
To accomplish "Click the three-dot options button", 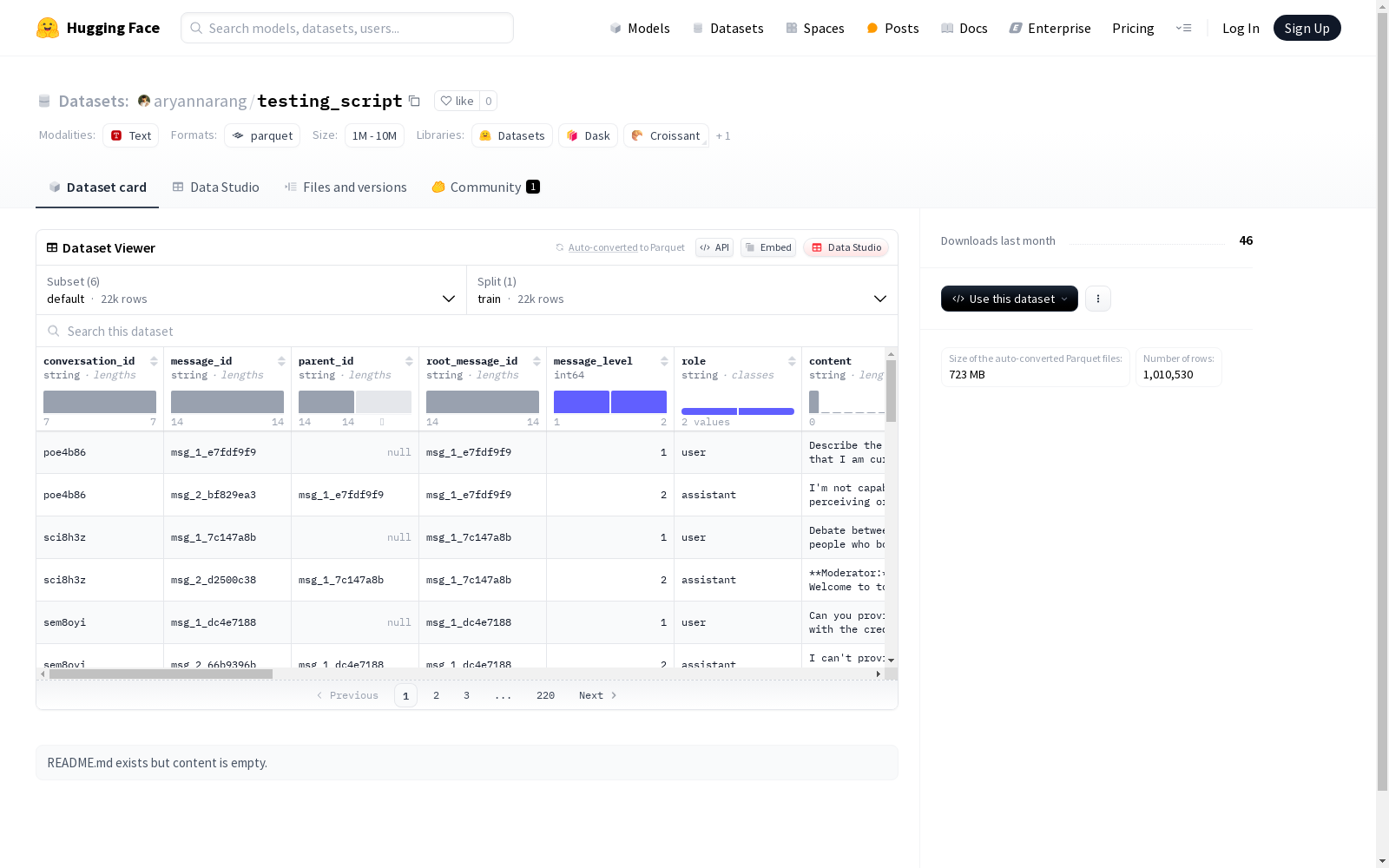I will pyautogui.click(x=1098, y=299).
